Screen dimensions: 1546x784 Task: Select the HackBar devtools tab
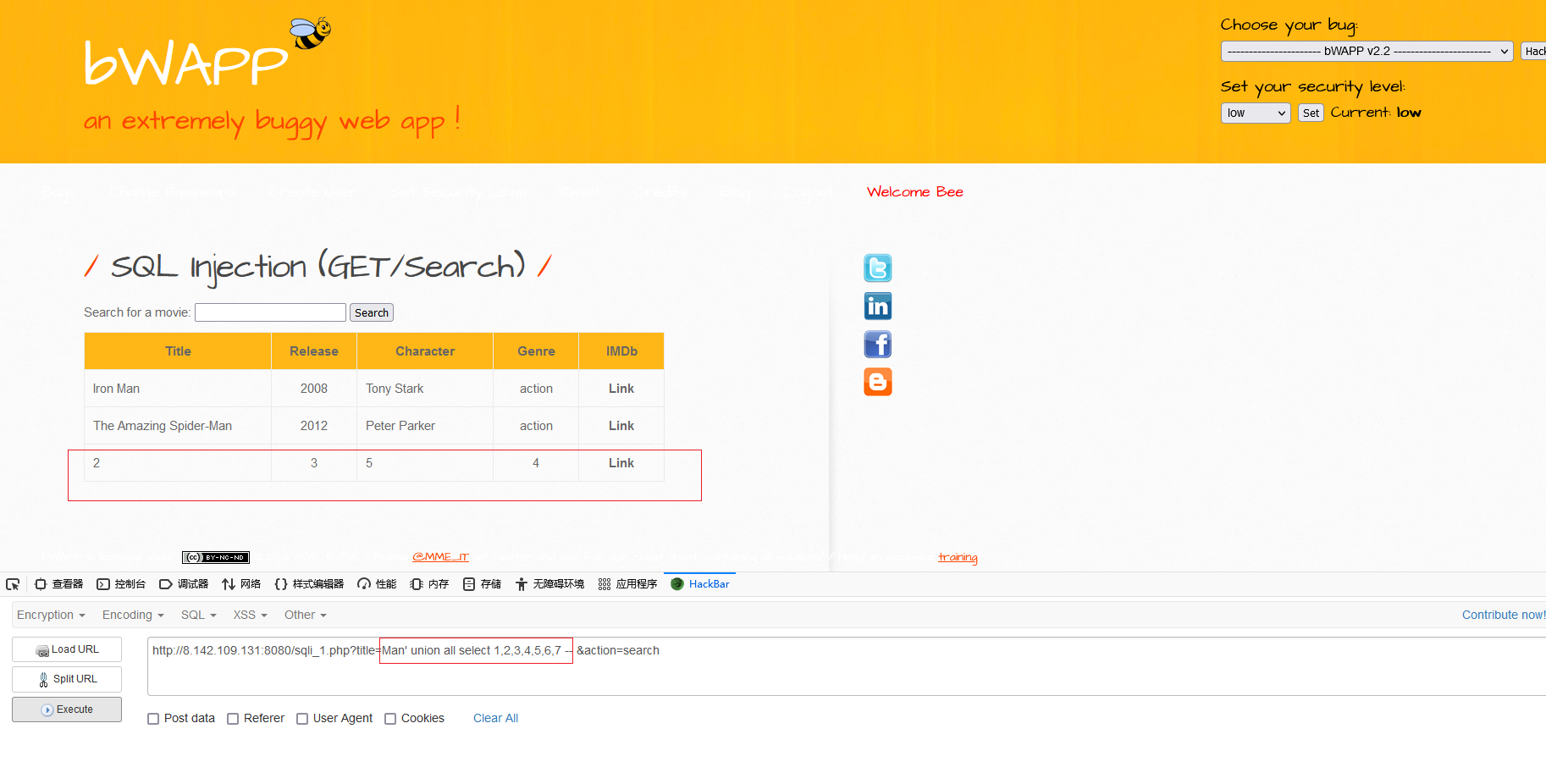click(x=700, y=584)
